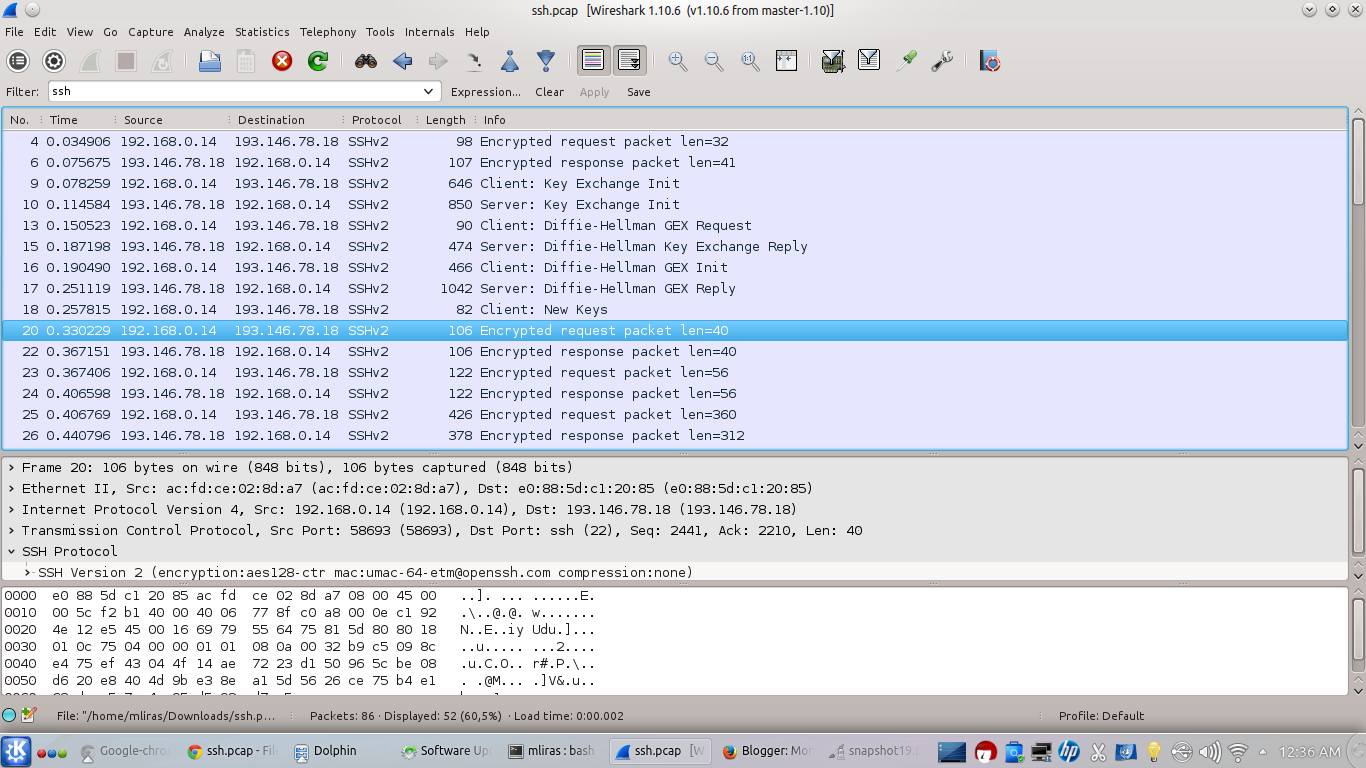The width and height of the screenshot is (1366, 768).
Task: Edit coloring rules icon
Action: pyautogui.click(x=907, y=61)
